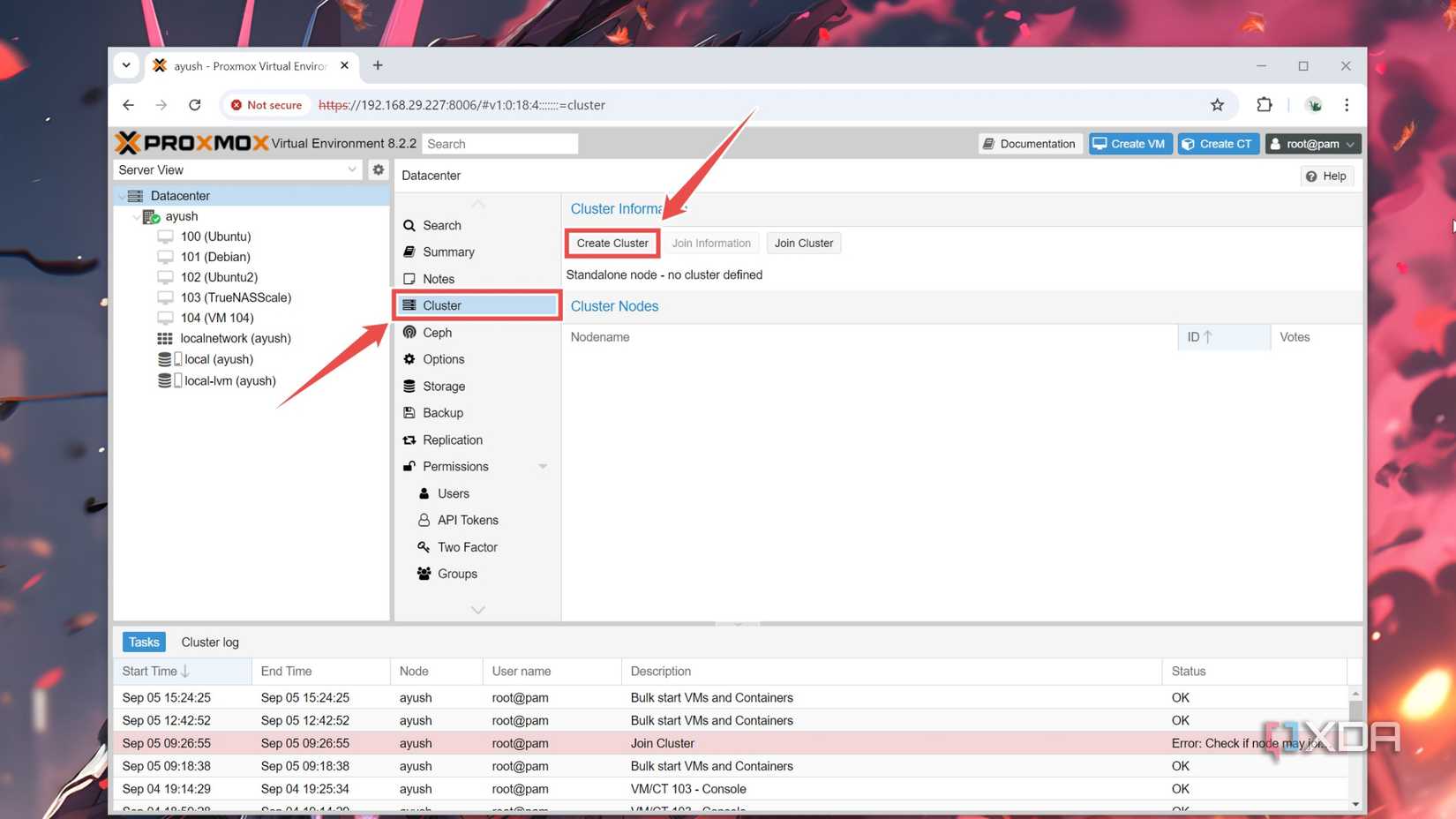The height and width of the screenshot is (819, 1456).
Task: Sort tasks by Status column header
Action: point(1254,672)
